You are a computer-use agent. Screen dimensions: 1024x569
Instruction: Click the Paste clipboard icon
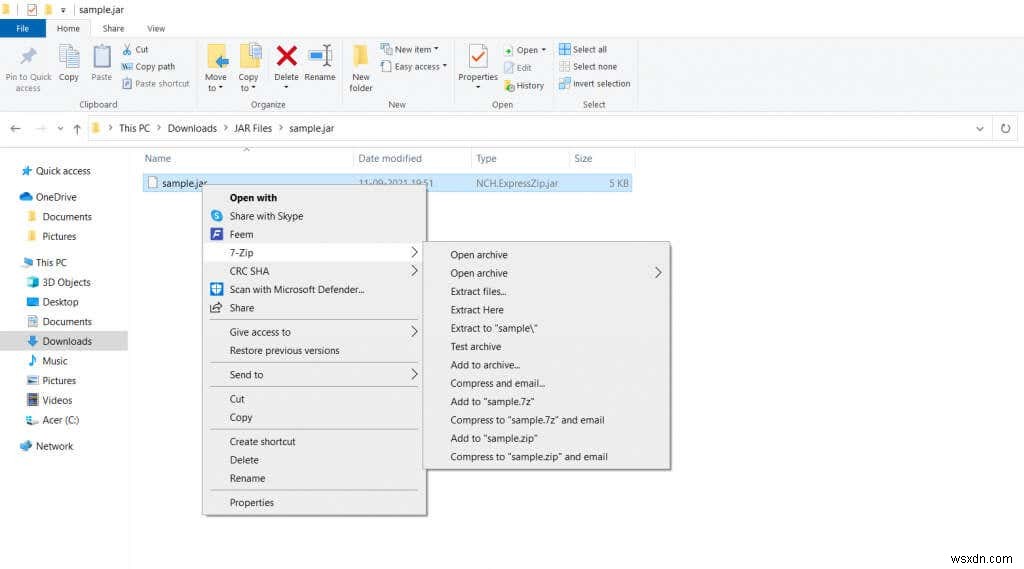(x=102, y=57)
